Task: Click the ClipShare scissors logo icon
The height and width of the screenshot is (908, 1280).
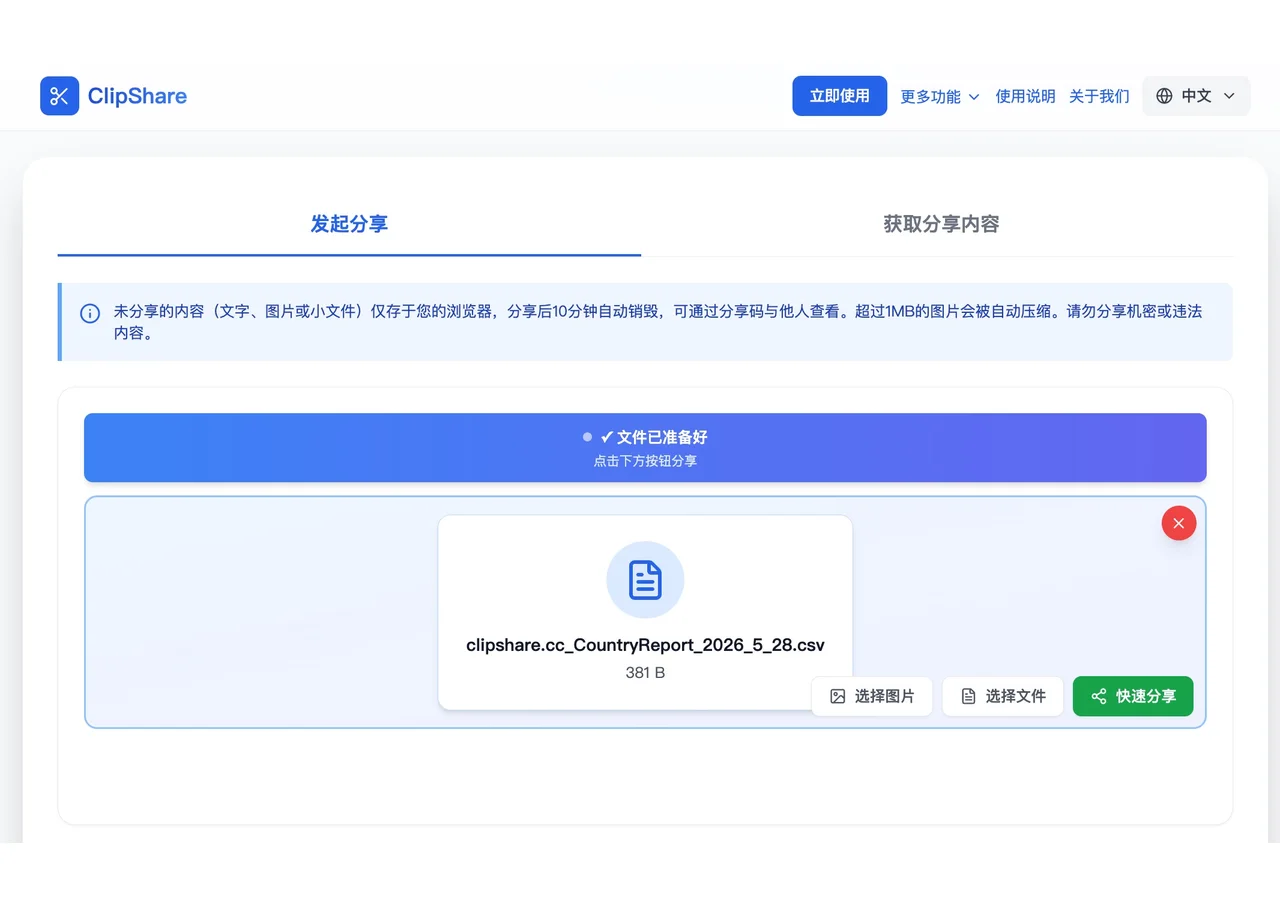Action: pos(59,96)
